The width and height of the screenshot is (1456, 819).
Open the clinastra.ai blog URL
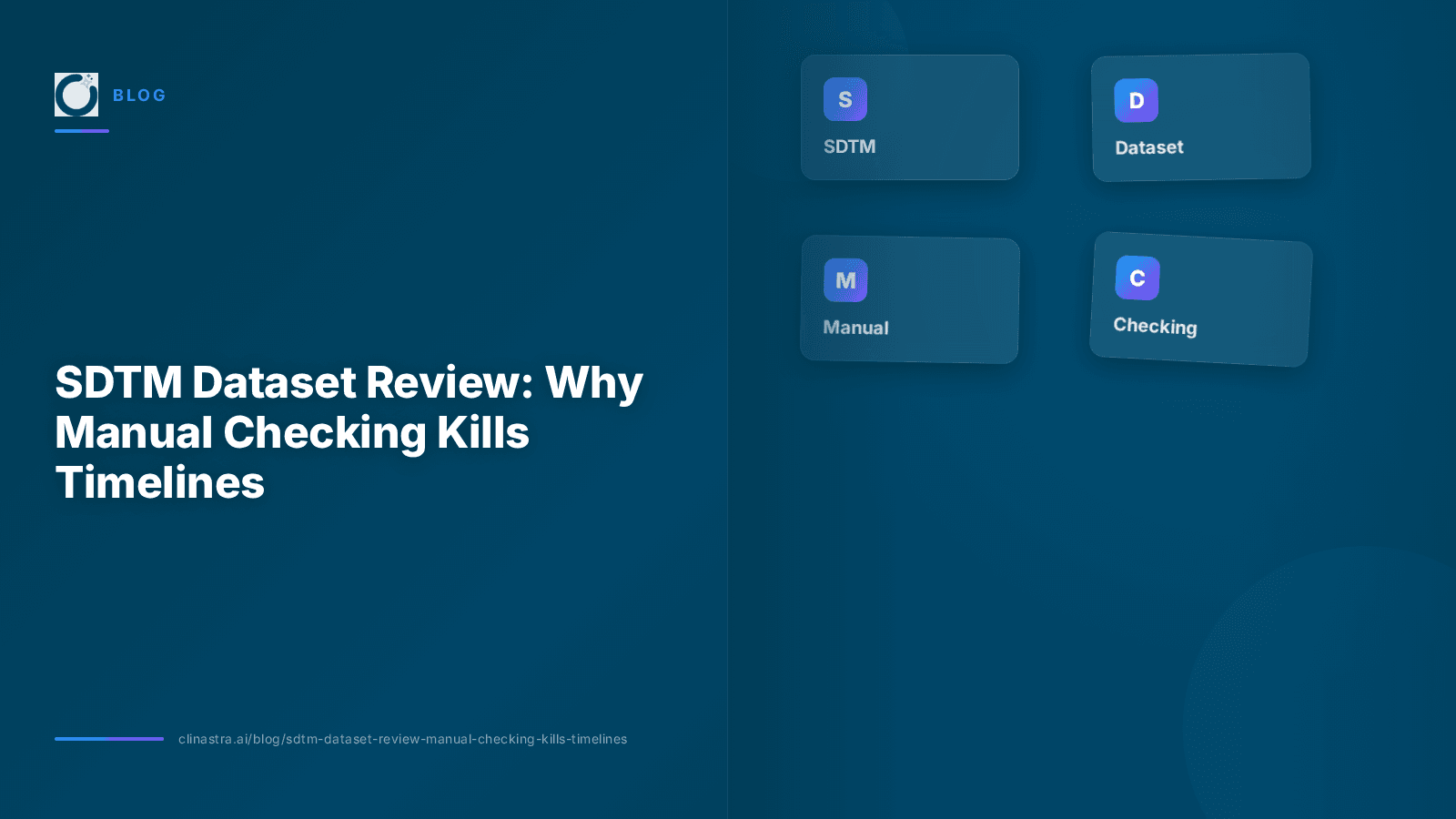pos(402,739)
